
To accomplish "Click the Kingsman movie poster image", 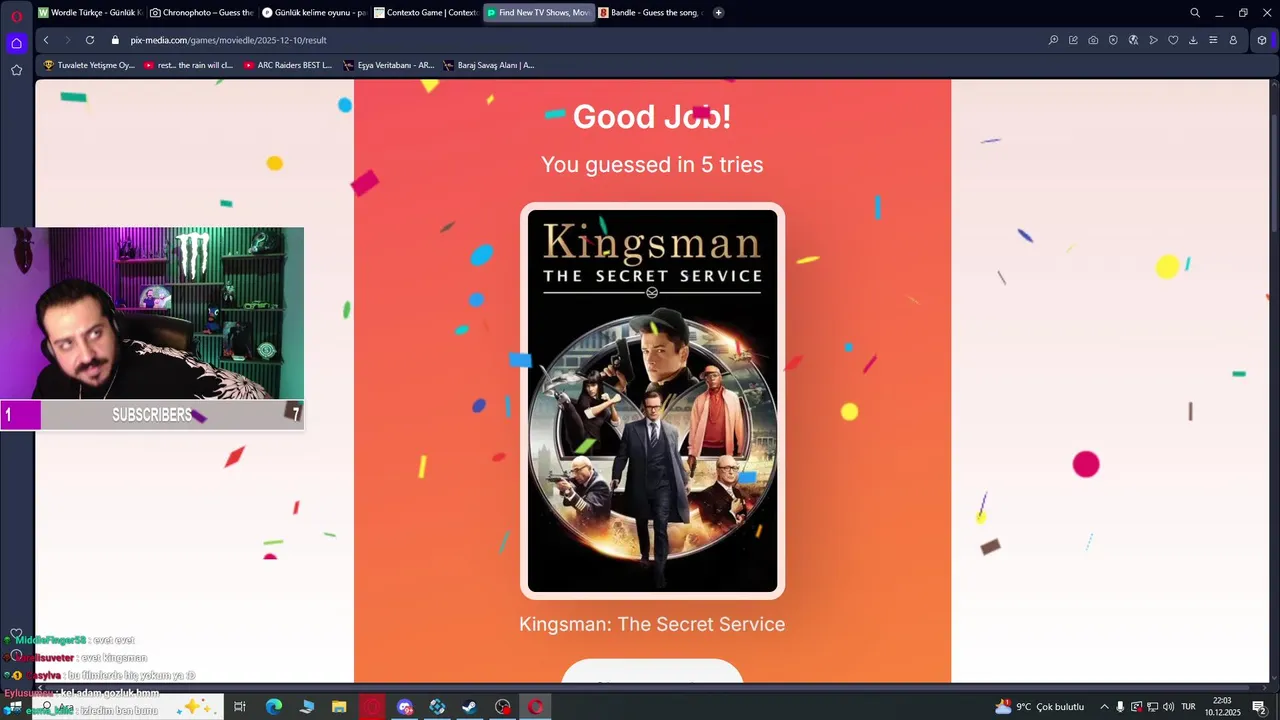I will (x=652, y=401).
